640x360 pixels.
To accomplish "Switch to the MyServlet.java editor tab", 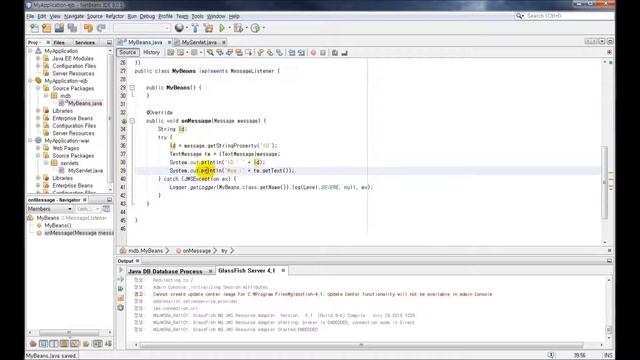I will (x=199, y=42).
